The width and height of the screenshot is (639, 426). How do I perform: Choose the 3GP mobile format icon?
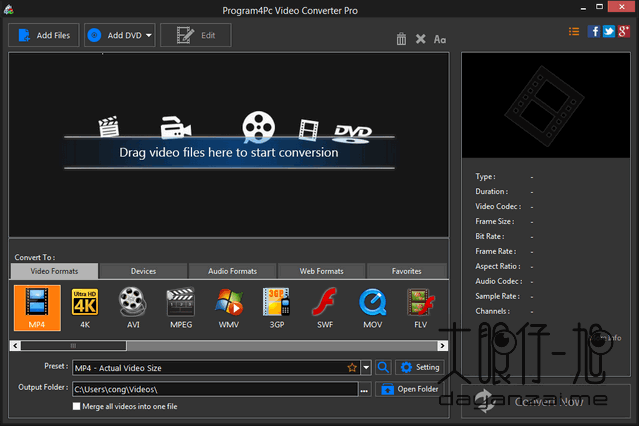277,308
